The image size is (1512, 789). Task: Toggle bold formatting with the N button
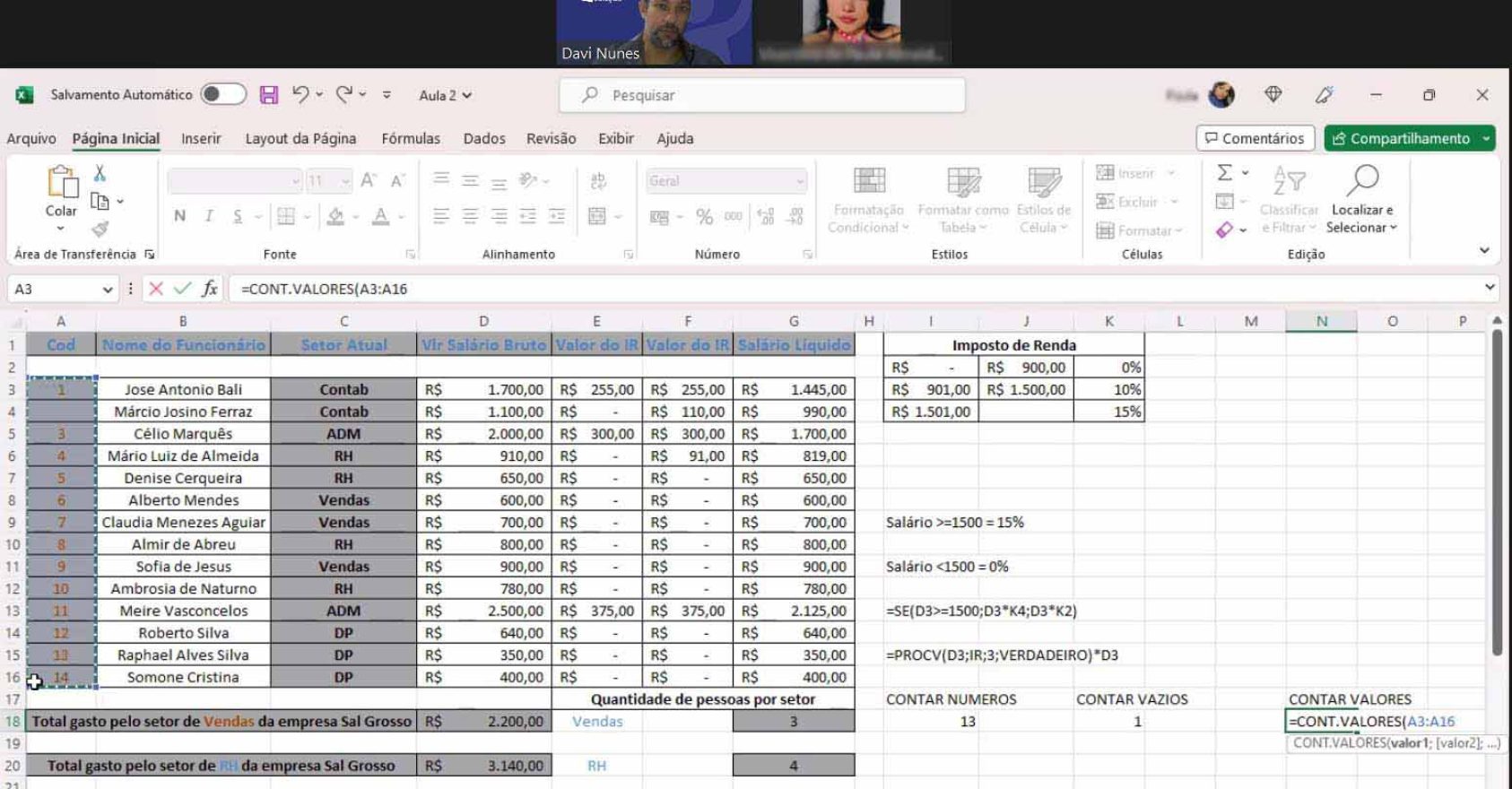tap(179, 216)
